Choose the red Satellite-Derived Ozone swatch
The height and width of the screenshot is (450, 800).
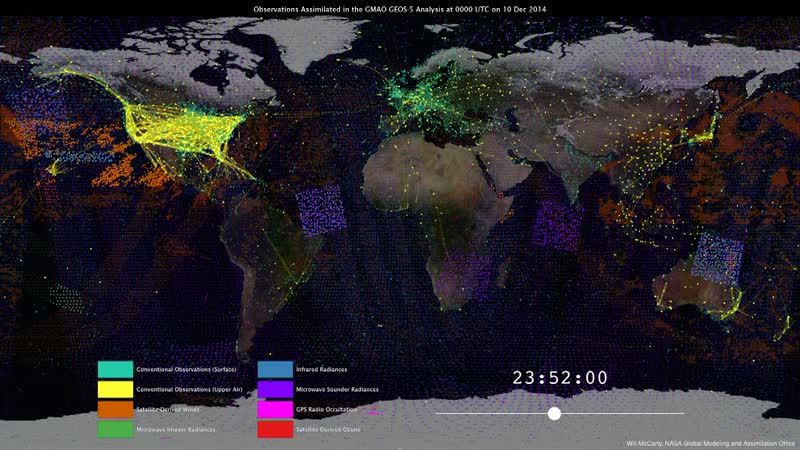(x=275, y=429)
